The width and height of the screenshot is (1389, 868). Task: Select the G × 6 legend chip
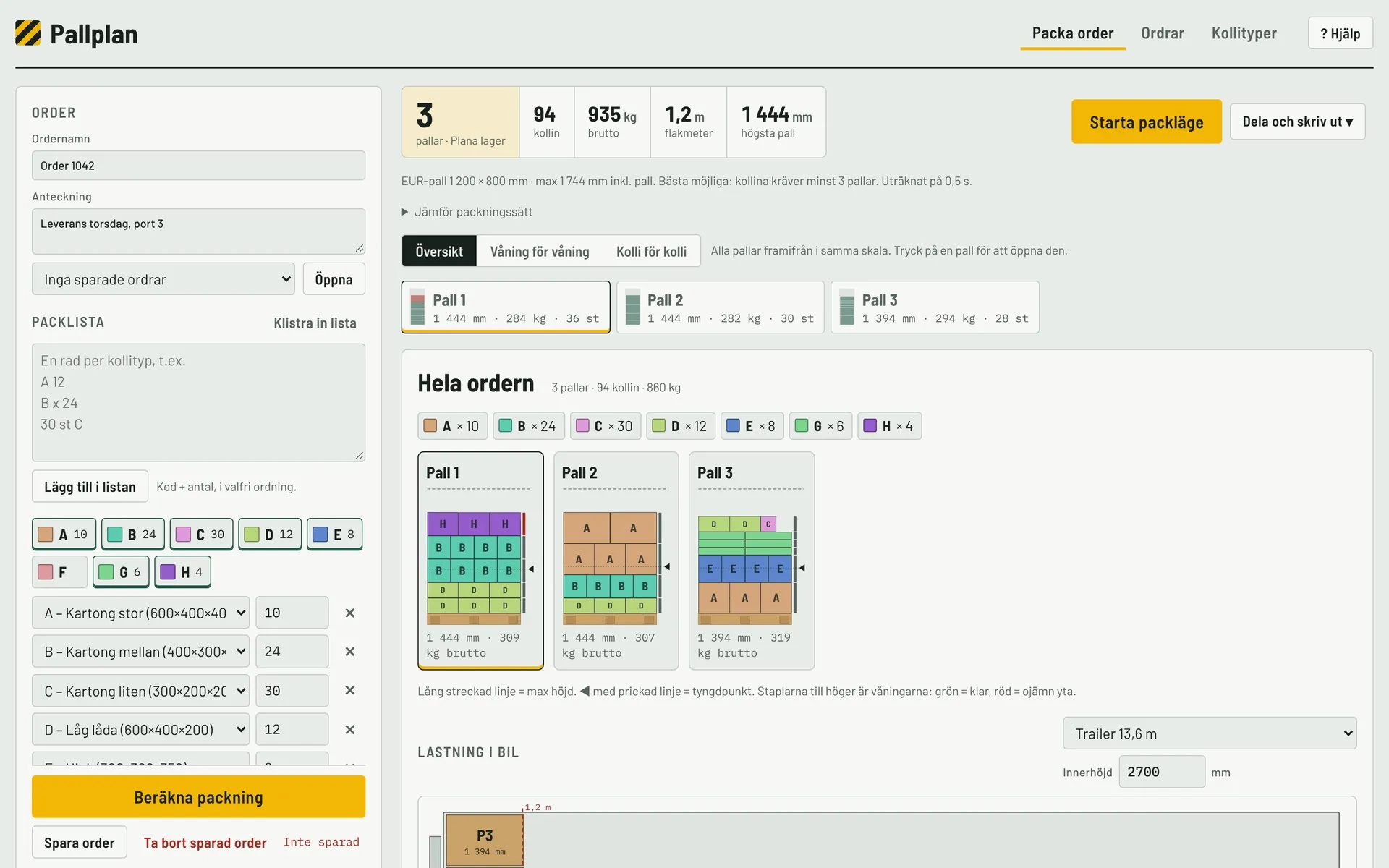(x=820, y=426)
